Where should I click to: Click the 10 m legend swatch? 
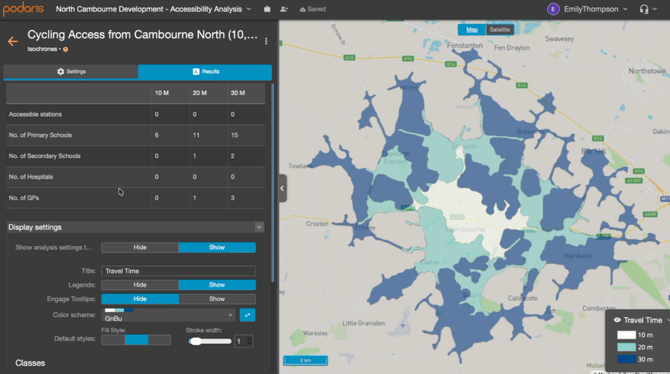click(x=626, y=335)
